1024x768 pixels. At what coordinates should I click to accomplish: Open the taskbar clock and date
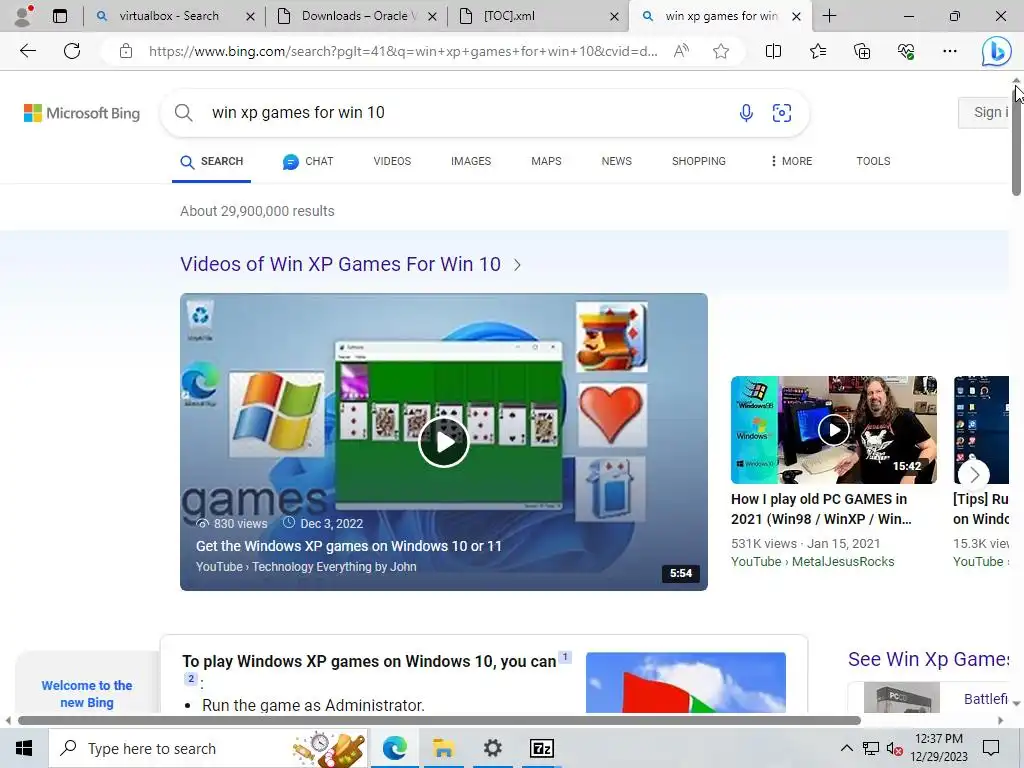(x=939, y=748)
